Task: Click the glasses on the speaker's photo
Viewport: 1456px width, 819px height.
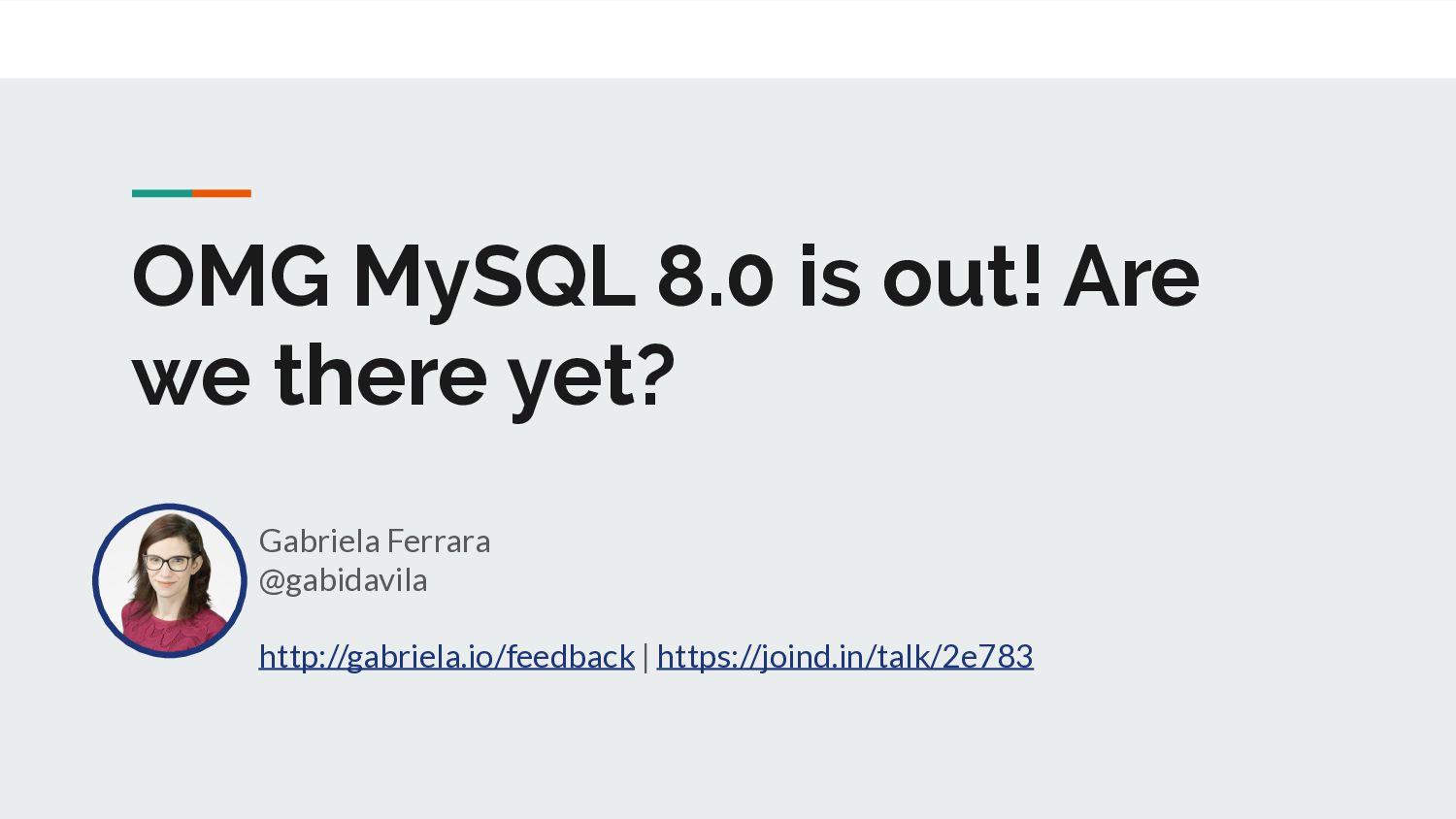Action: 167,562
